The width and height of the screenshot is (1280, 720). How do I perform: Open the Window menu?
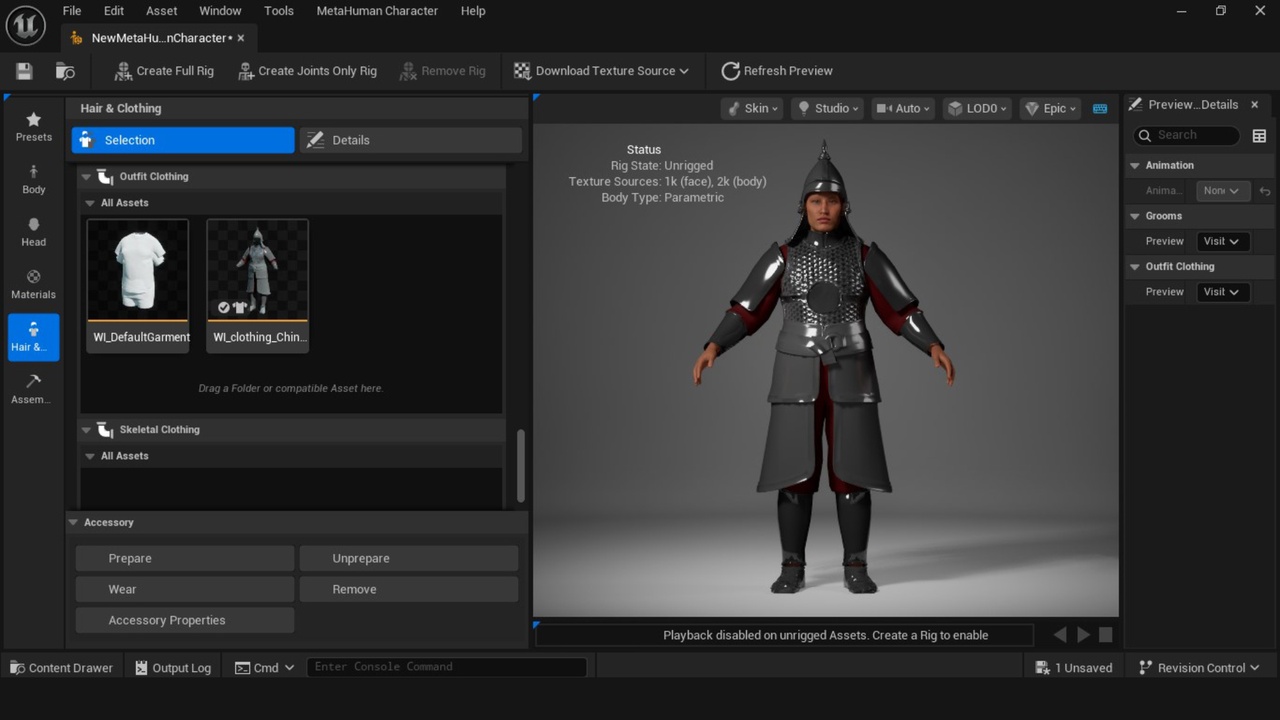220,11
